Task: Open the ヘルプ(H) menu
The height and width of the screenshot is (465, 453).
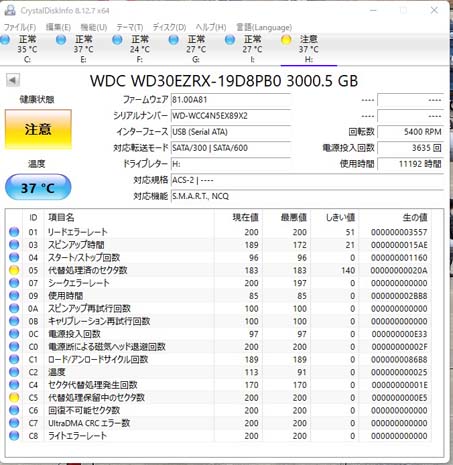Action: pos(211,27)
